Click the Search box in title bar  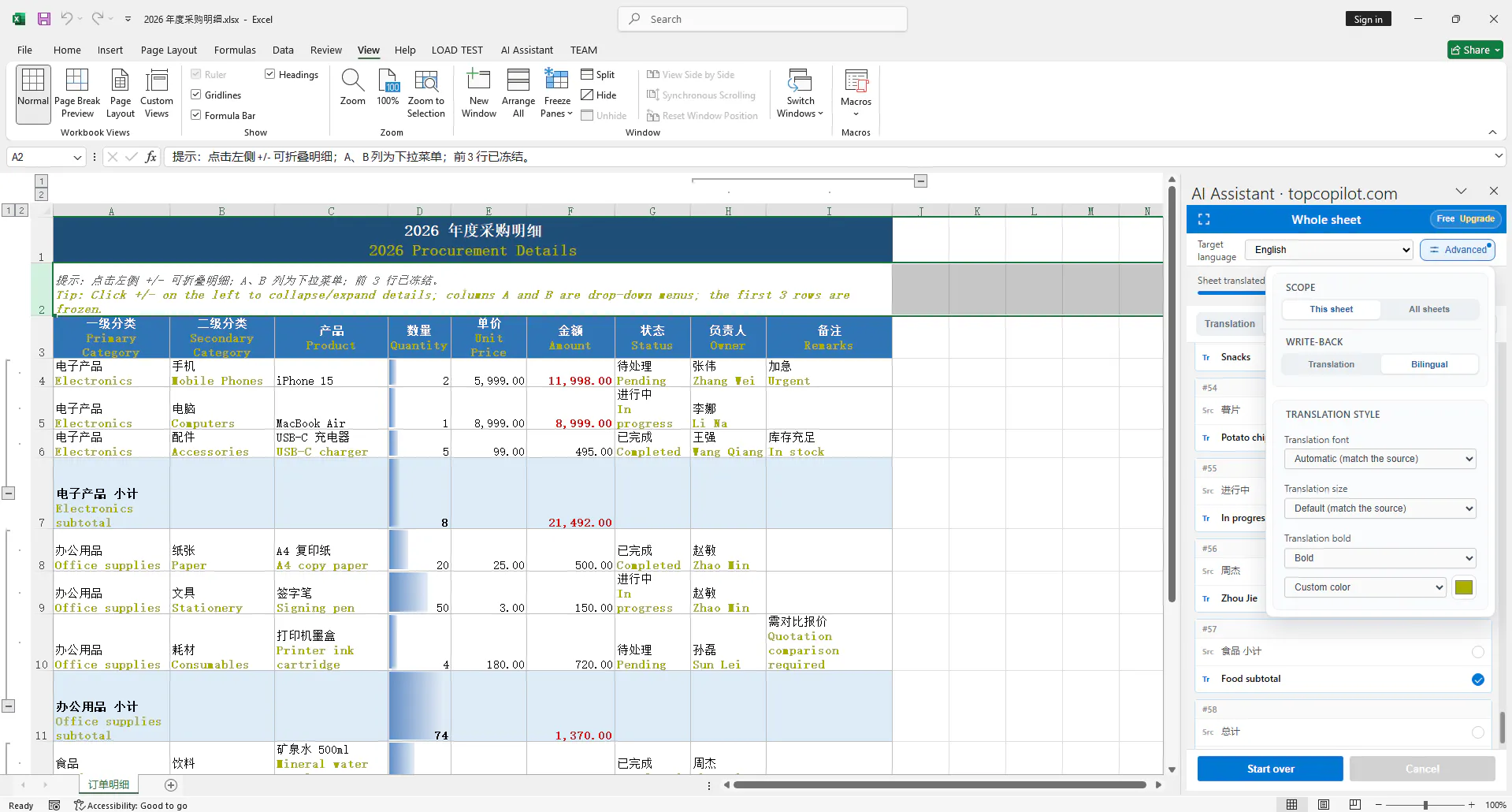(x=763, y=19)
